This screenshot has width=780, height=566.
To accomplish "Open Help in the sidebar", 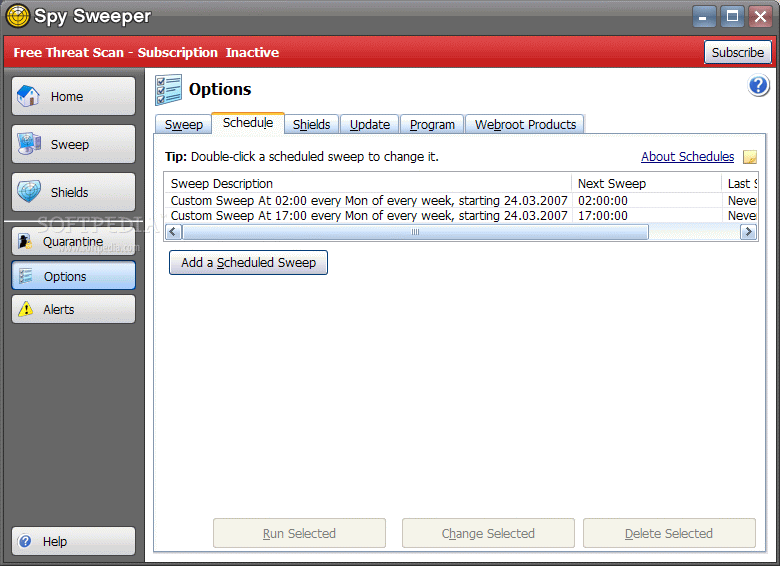I will (73, 541).
